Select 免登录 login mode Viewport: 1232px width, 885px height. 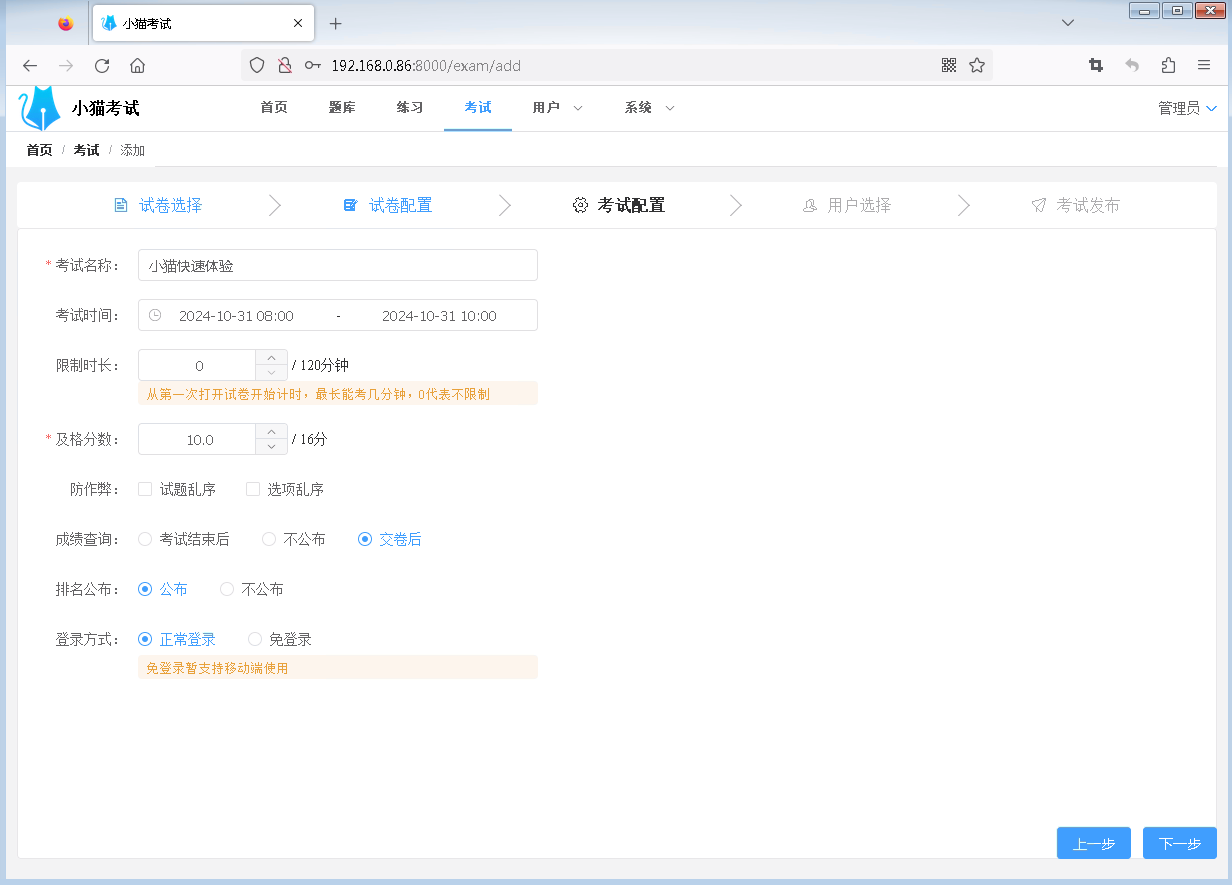click(255, 639)
